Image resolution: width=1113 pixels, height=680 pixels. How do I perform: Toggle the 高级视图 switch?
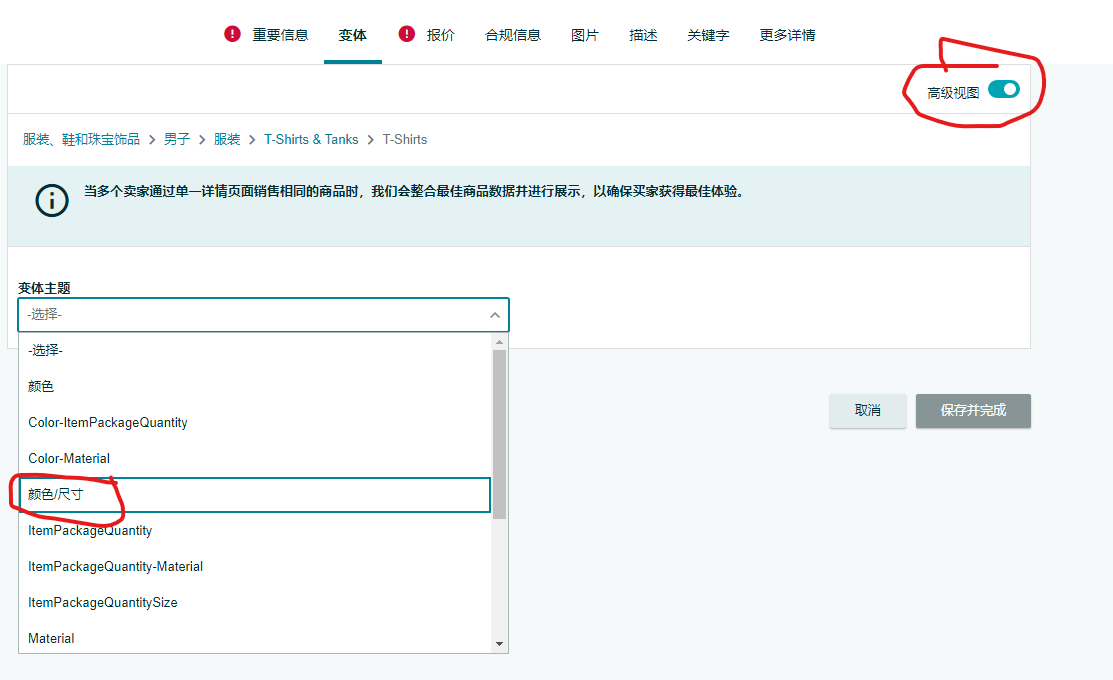(1004, 89)
